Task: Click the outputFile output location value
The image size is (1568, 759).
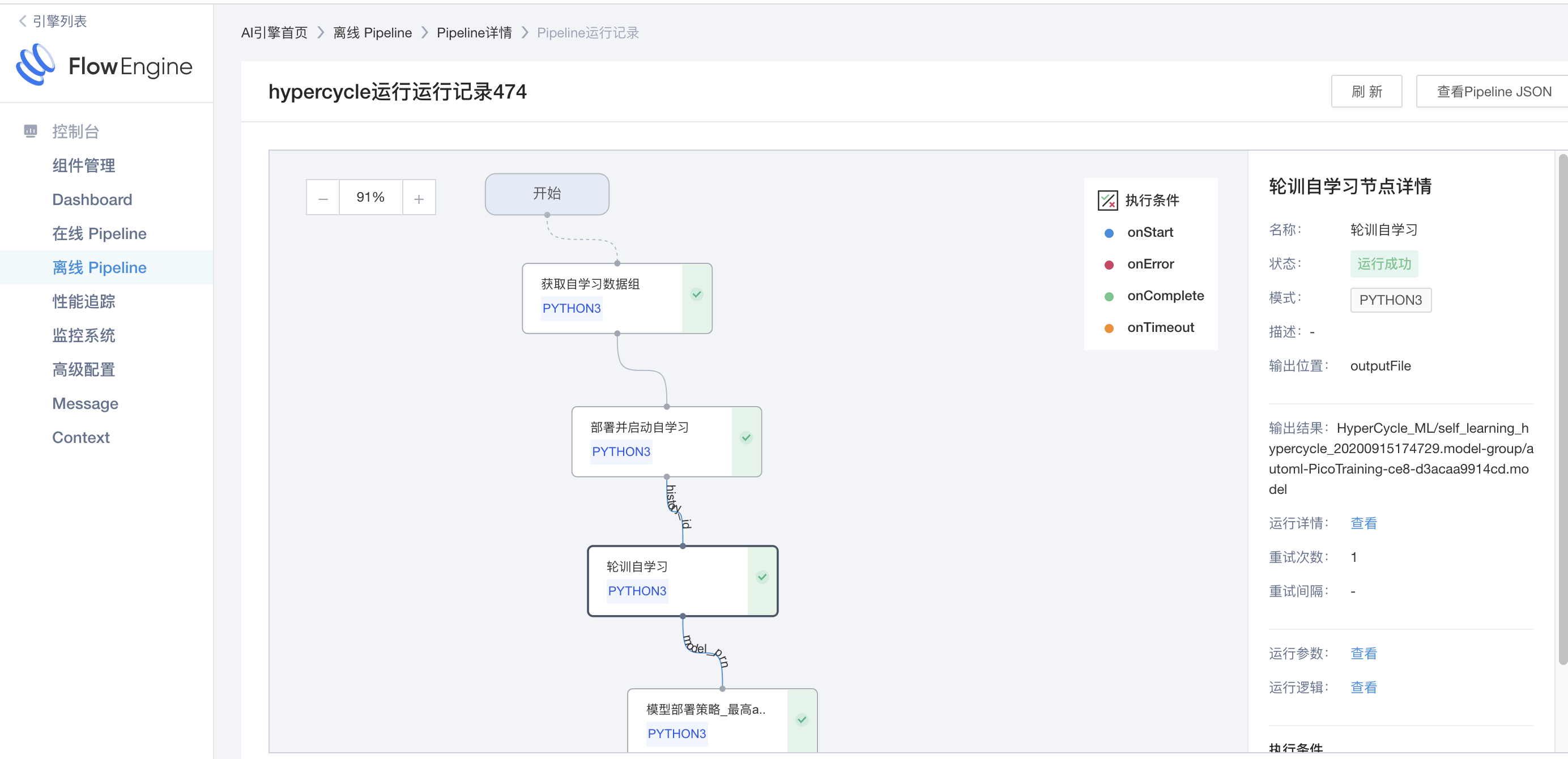Action: pyautogui.click(x=1380, y=366)
